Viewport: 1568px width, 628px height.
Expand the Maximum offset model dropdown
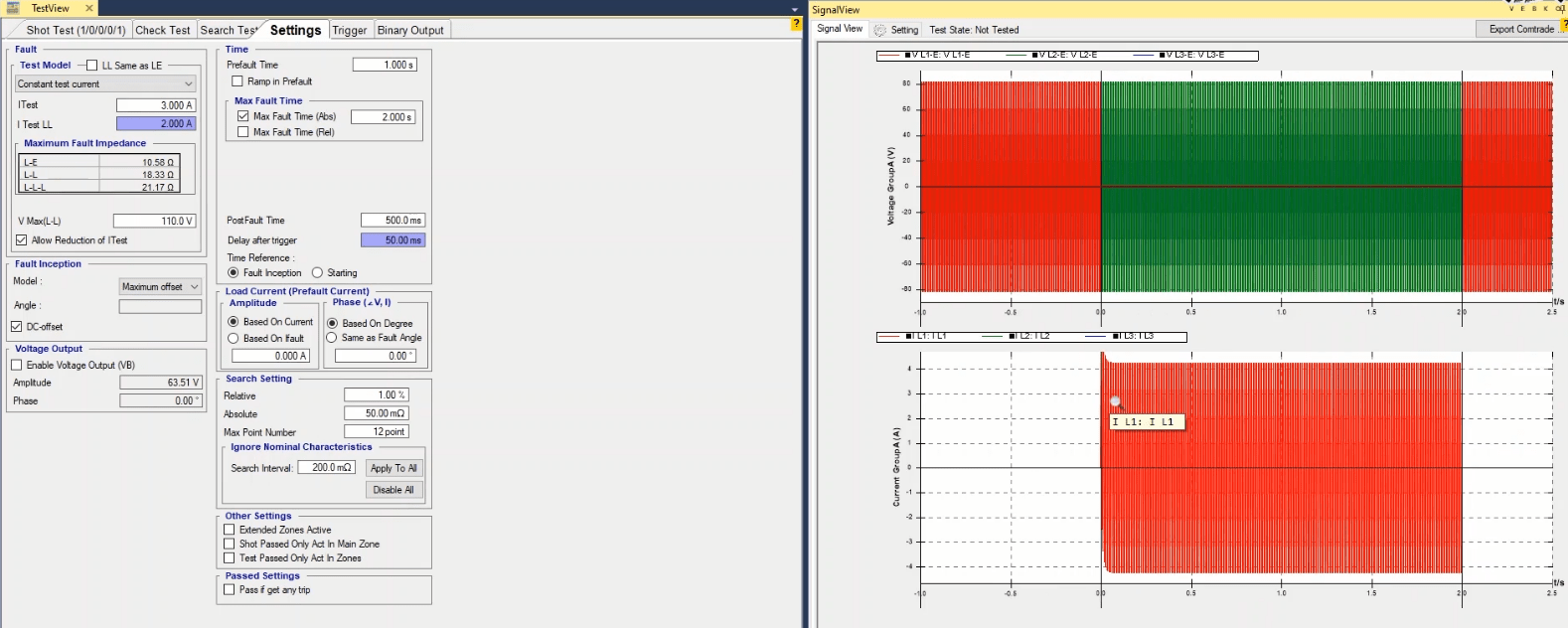[160, 287]
